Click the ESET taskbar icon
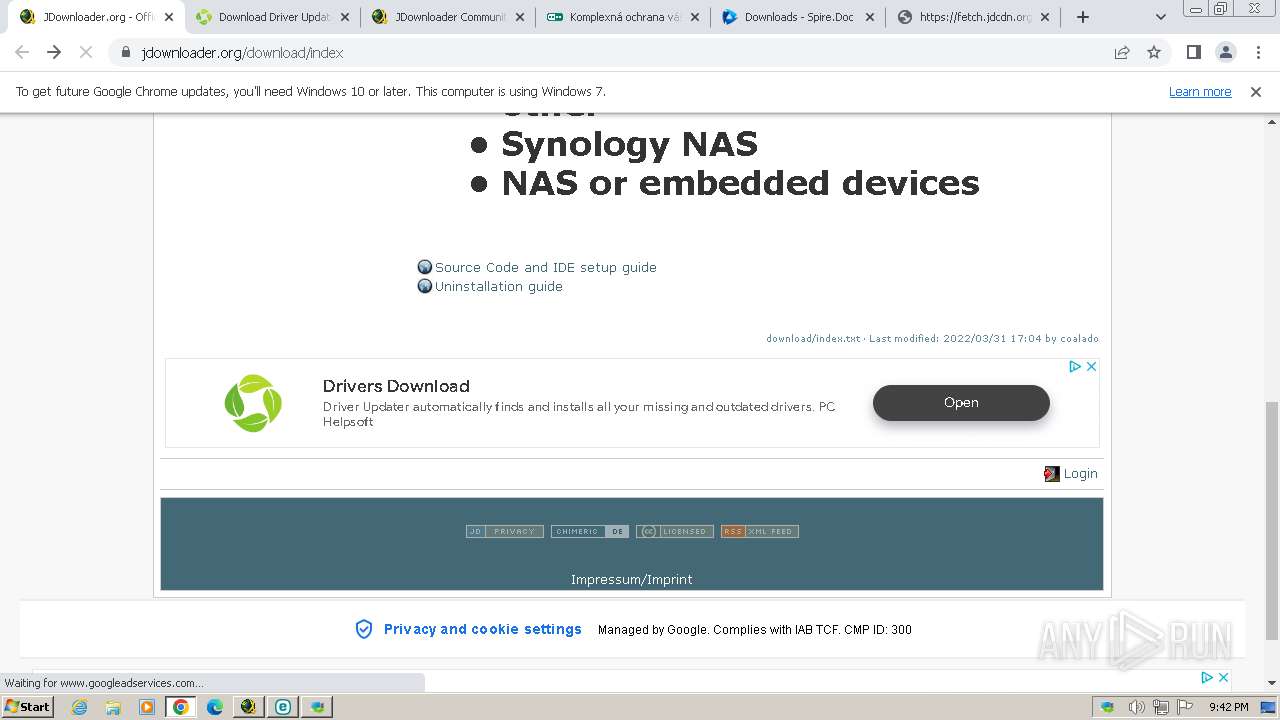The width and height of the screenshot is (1280, 720). [283, 707]
